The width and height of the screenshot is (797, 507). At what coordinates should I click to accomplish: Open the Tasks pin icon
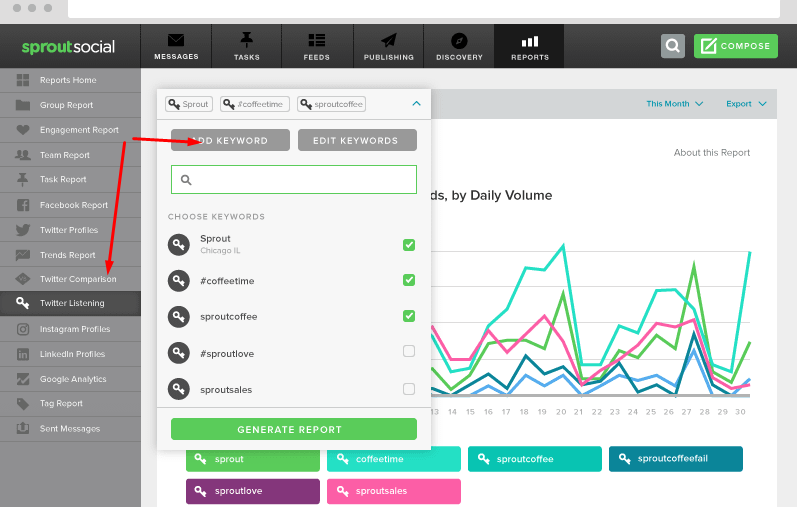pos(247,40)
